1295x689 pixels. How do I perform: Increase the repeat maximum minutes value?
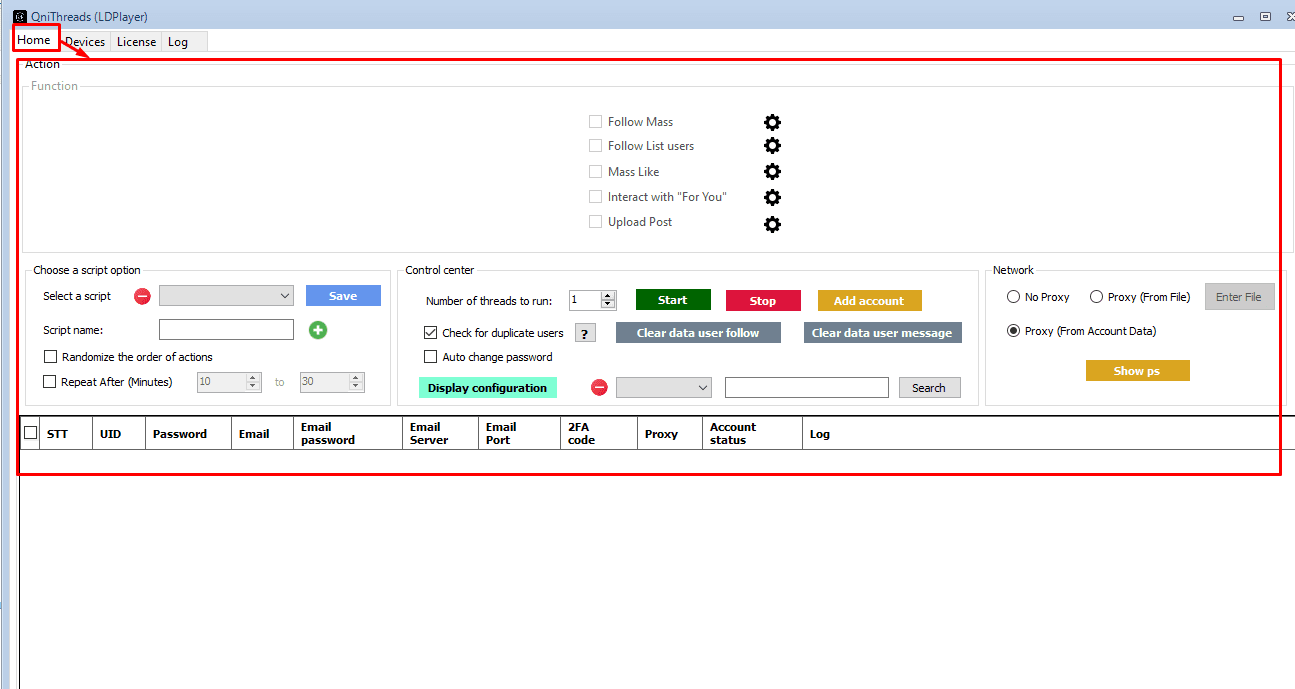357,378
